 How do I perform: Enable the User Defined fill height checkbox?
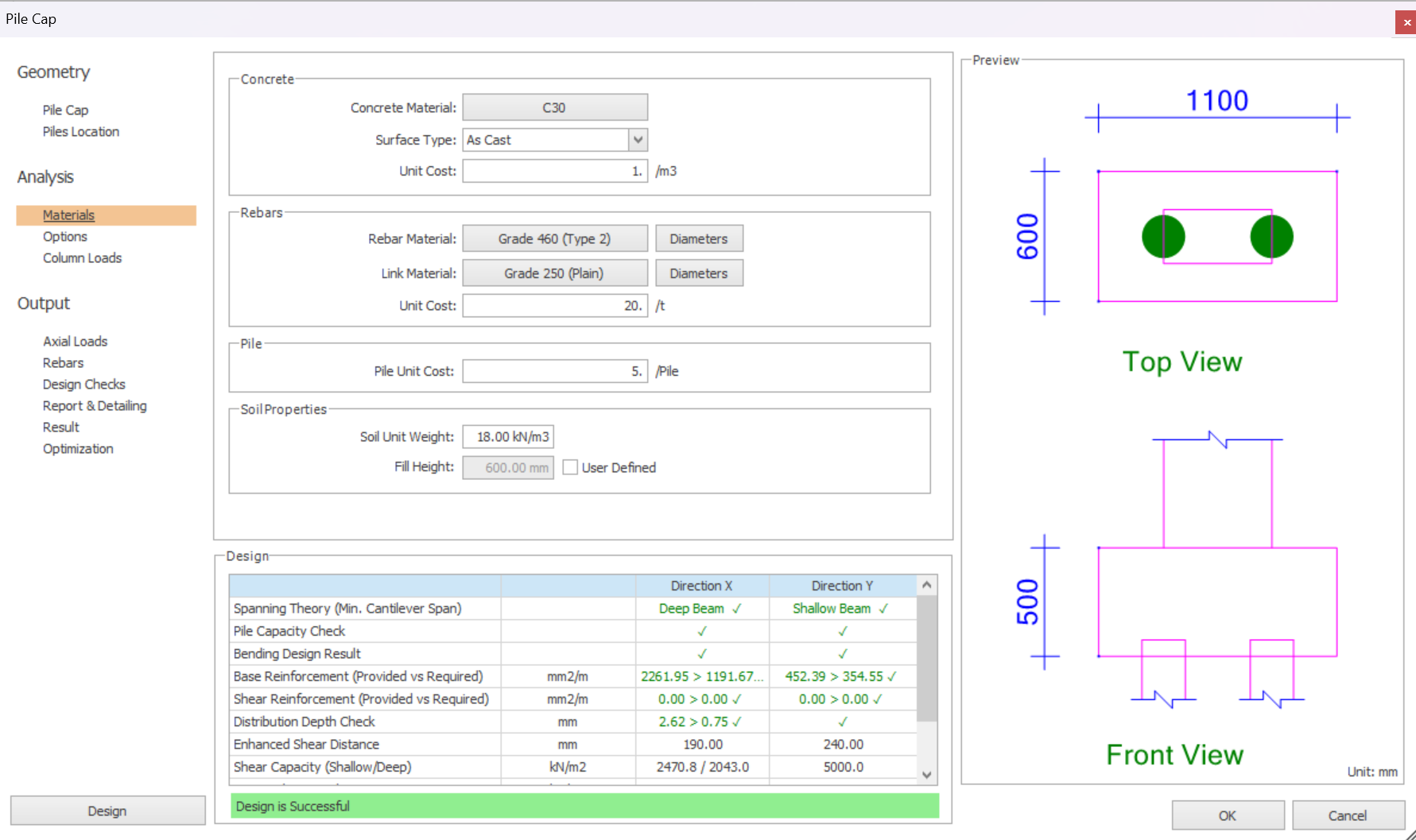[x=570, y=467]
